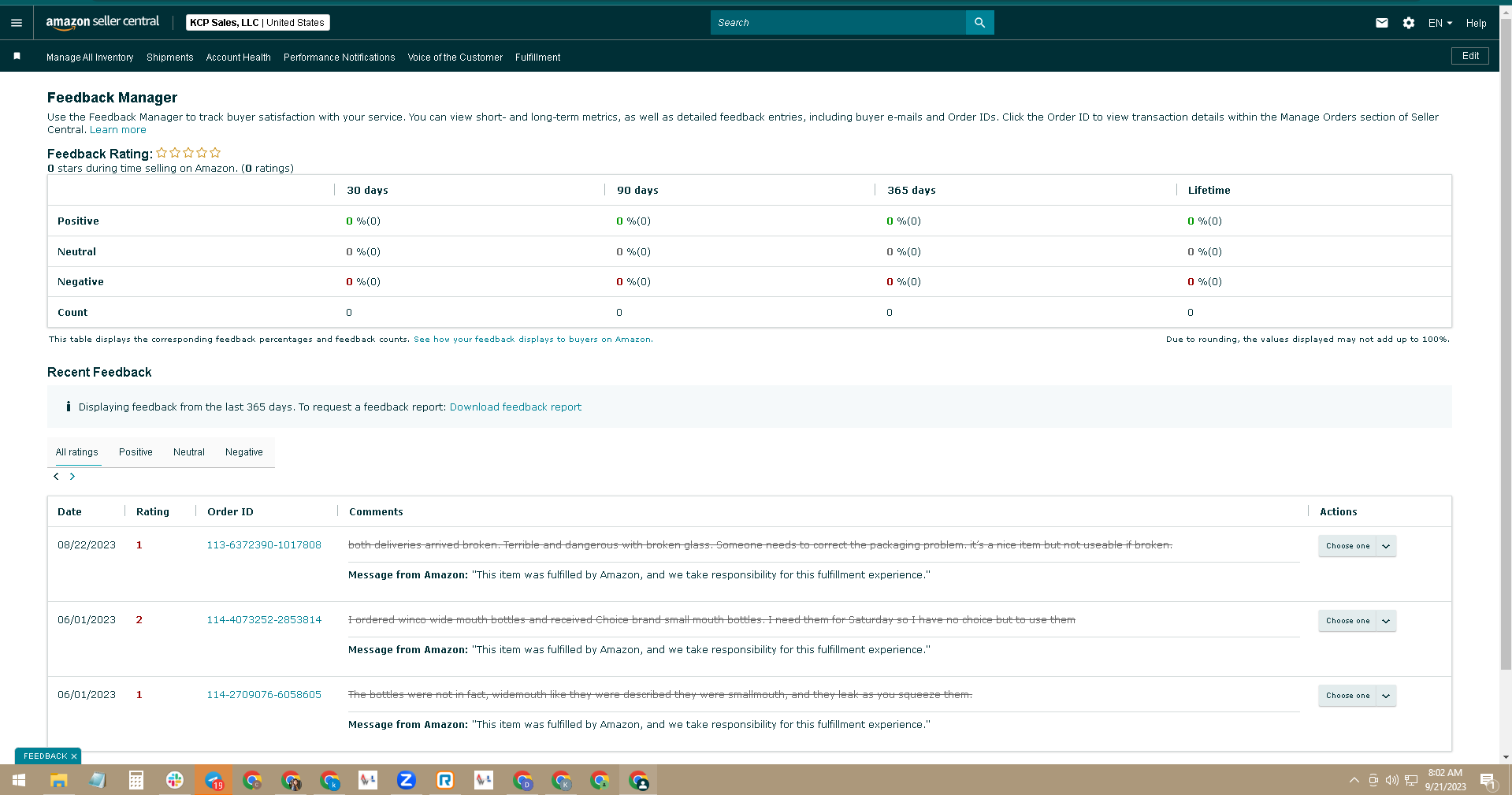Switch to the Negative feedback tab
This screenshot has width=1512, height=795.
pos(244,452)
